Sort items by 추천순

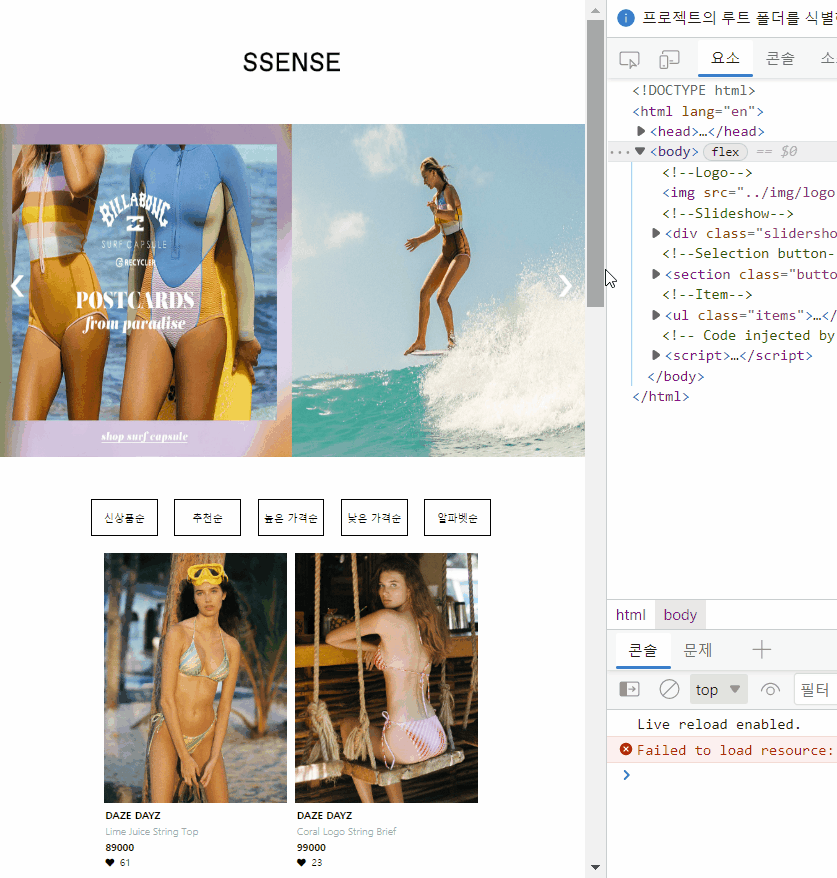point(207,517)
